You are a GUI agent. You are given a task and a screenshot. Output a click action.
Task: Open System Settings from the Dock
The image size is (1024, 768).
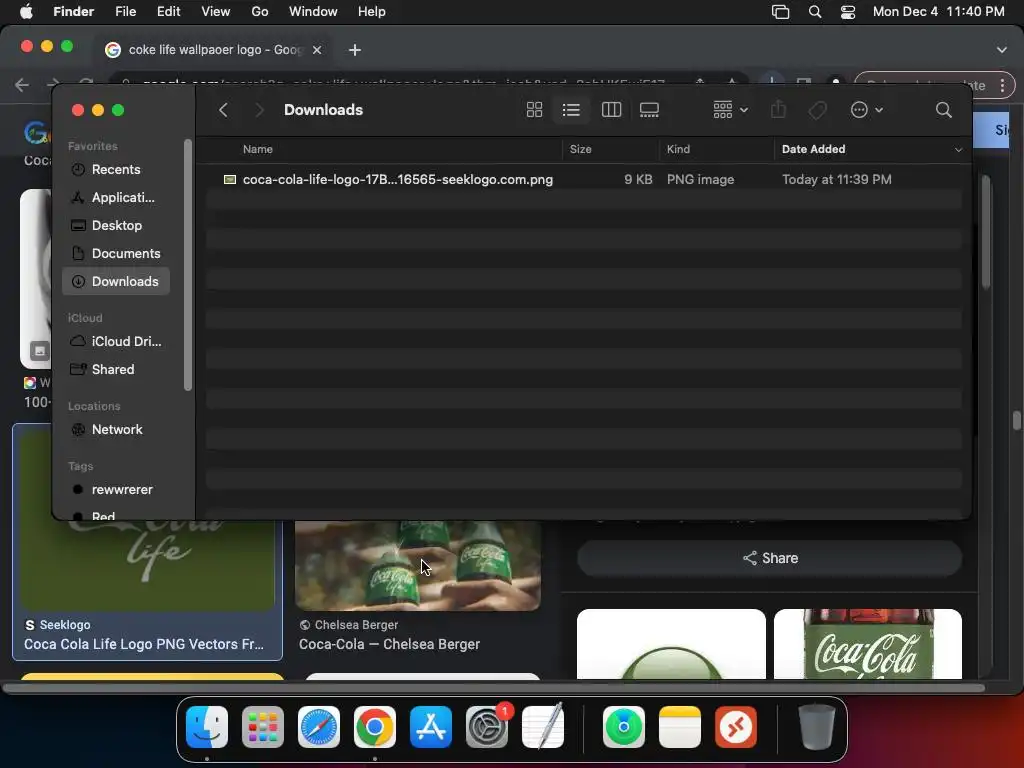point(487,727)
